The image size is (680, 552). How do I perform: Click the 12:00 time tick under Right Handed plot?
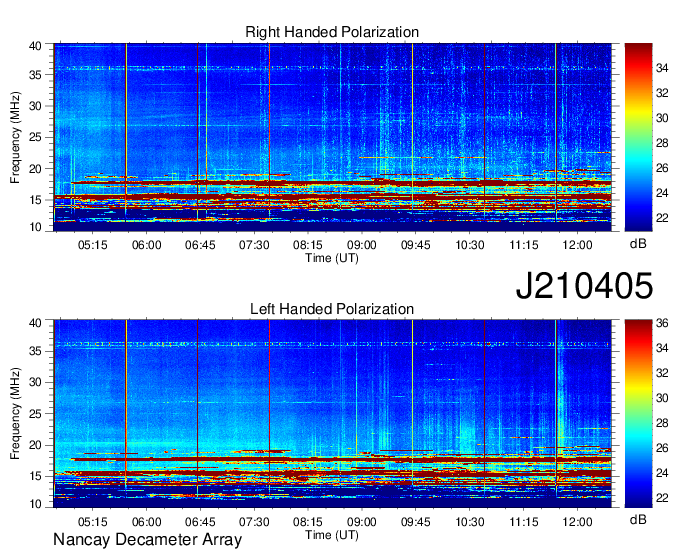pyautogui.click(x=577, y=245)
